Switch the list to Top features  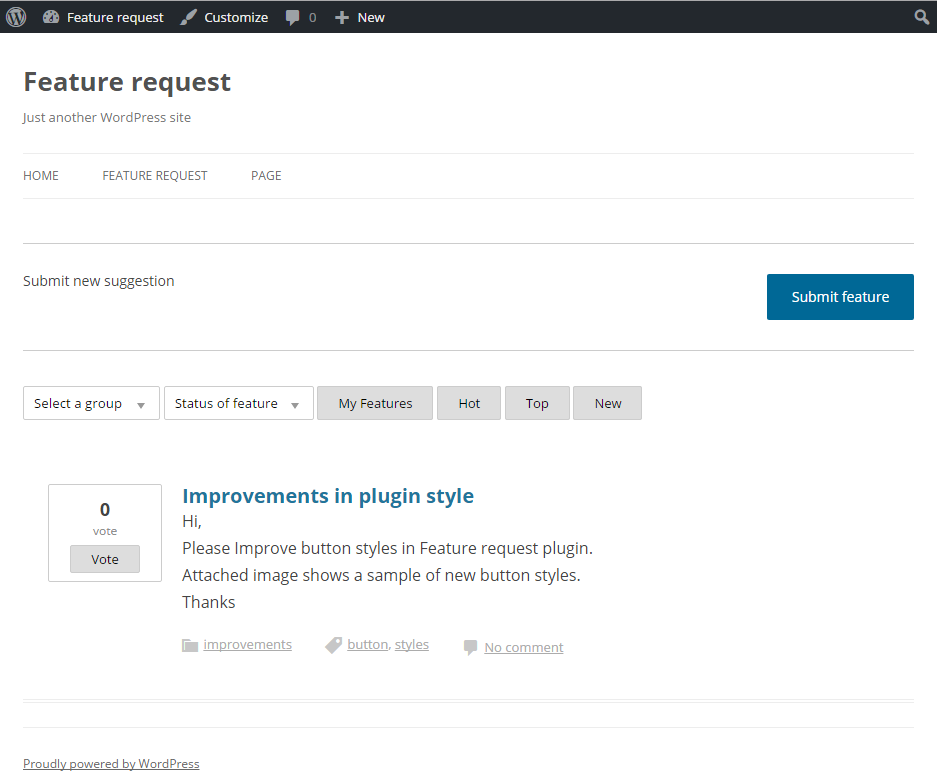pyautogui.click(x=537, y=403)
